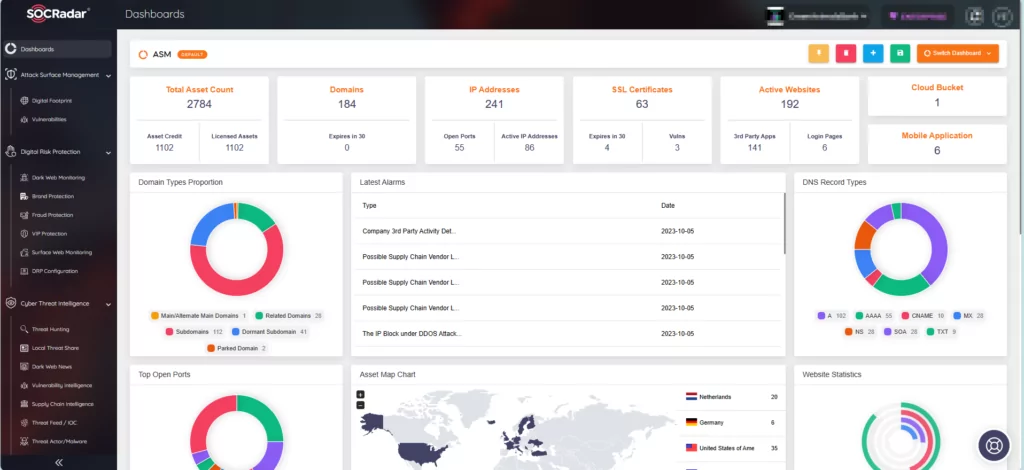This screenshot has width=1024, height=470.
Task: Open Digital Footprint page
Action: [52, 101]
